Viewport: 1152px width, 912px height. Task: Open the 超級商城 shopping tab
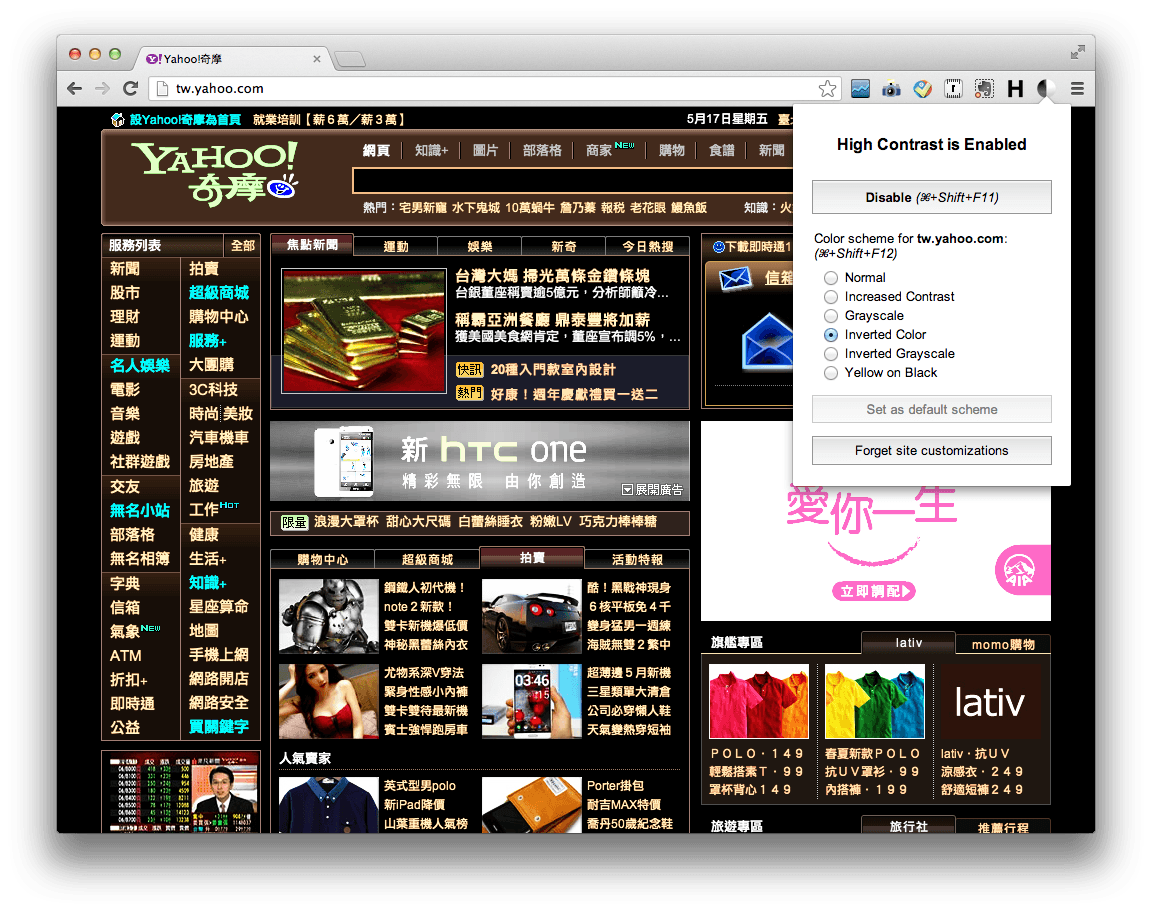pyautogui.click(x=427, y=559)
